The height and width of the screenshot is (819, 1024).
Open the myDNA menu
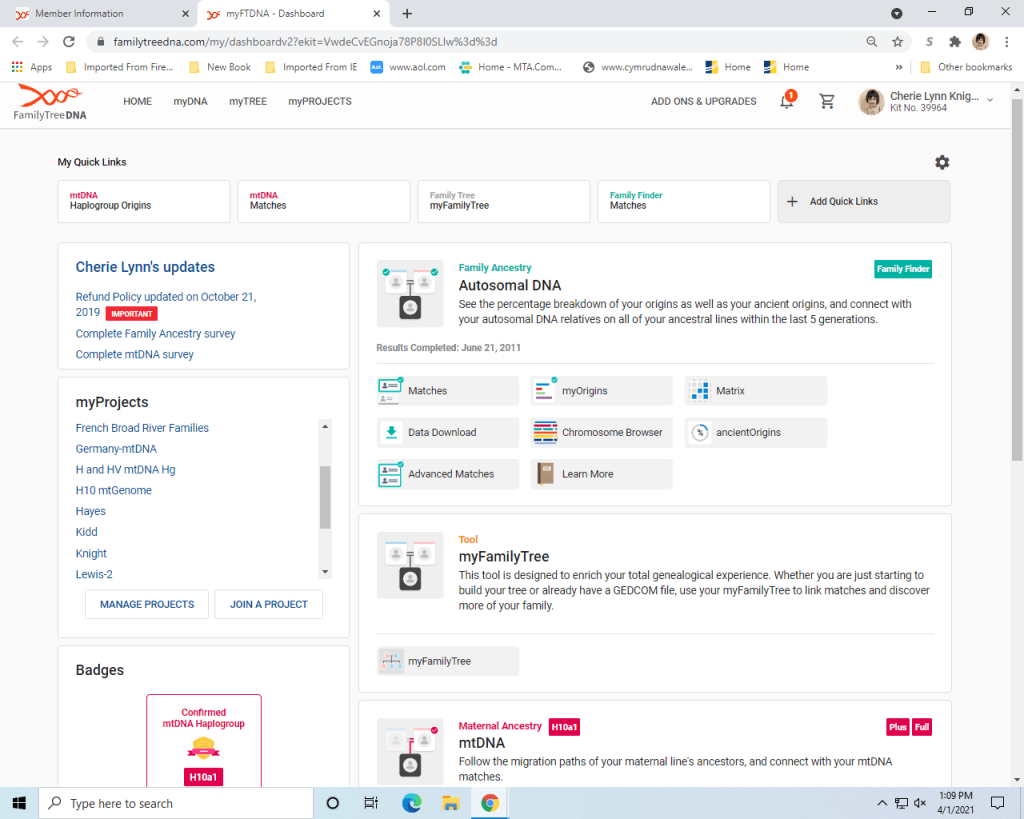[x=190, y=101]
